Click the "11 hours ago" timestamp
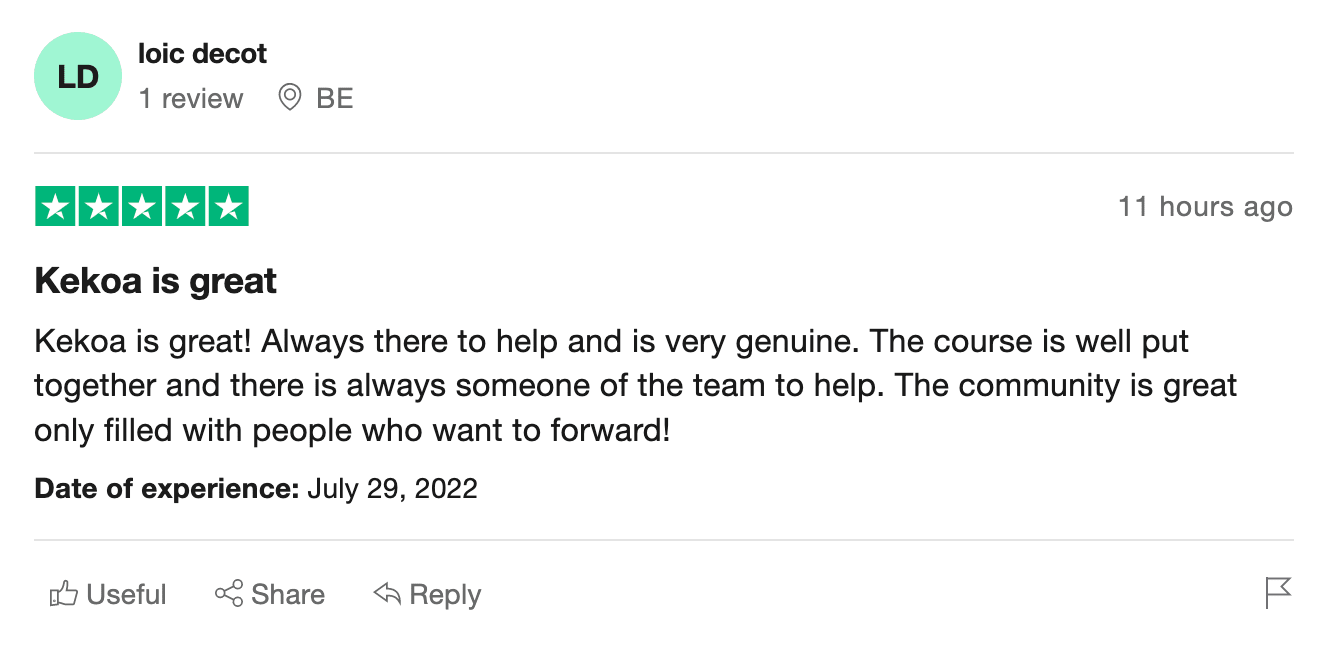The width and height of the screenshot is (1326, 652). pos(1205,207)
